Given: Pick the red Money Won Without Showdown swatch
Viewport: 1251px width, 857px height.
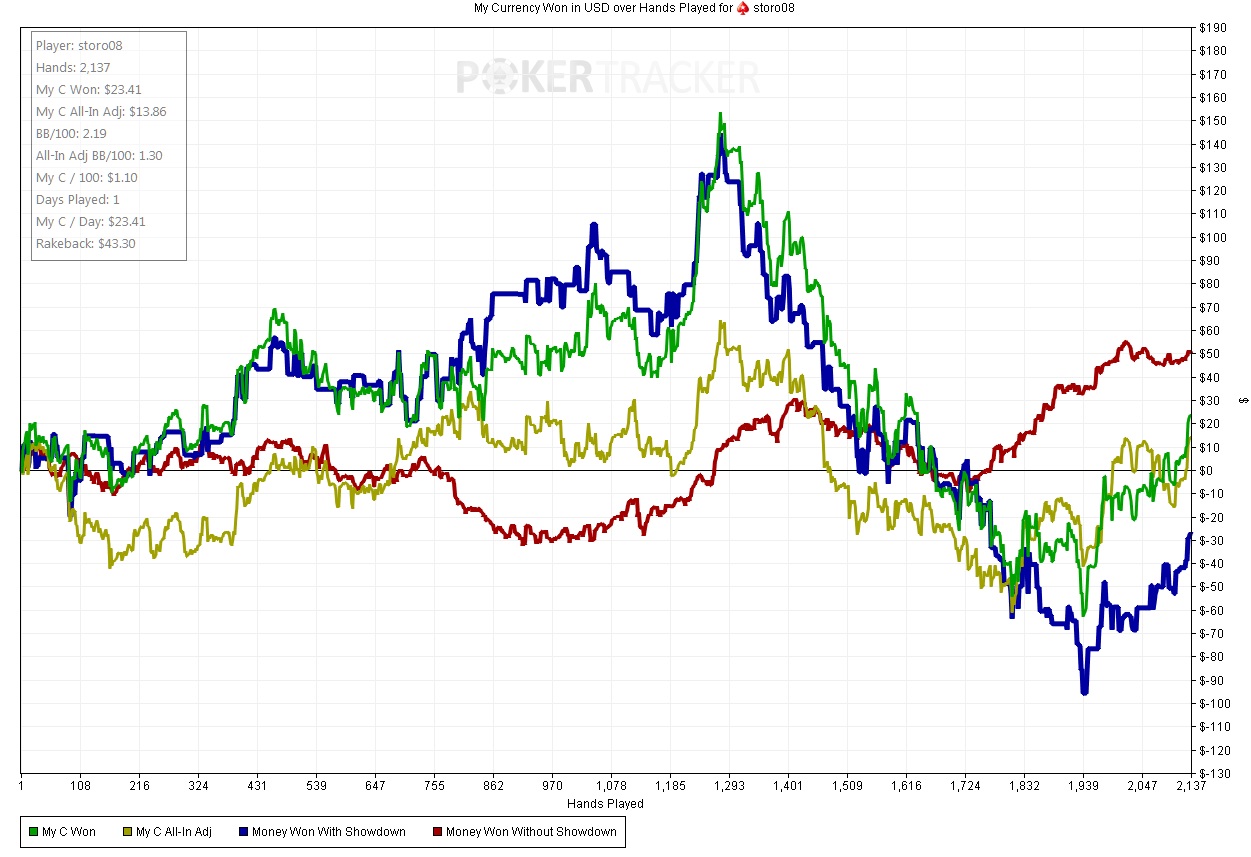Looking at the screenshot, I should [436, 832].
